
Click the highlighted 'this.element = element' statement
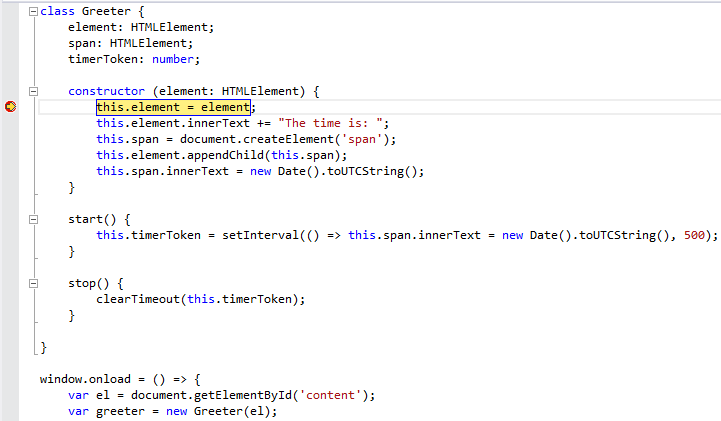173,107
